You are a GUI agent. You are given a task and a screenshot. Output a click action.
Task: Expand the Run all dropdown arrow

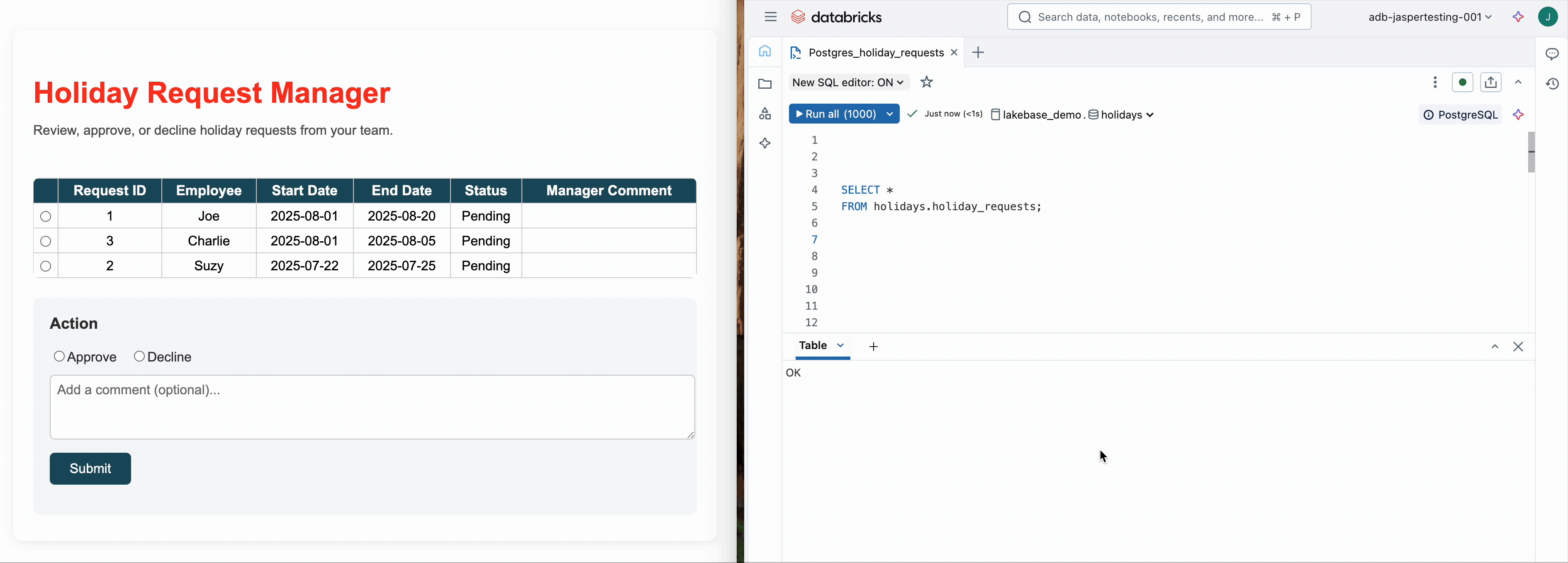890,114
